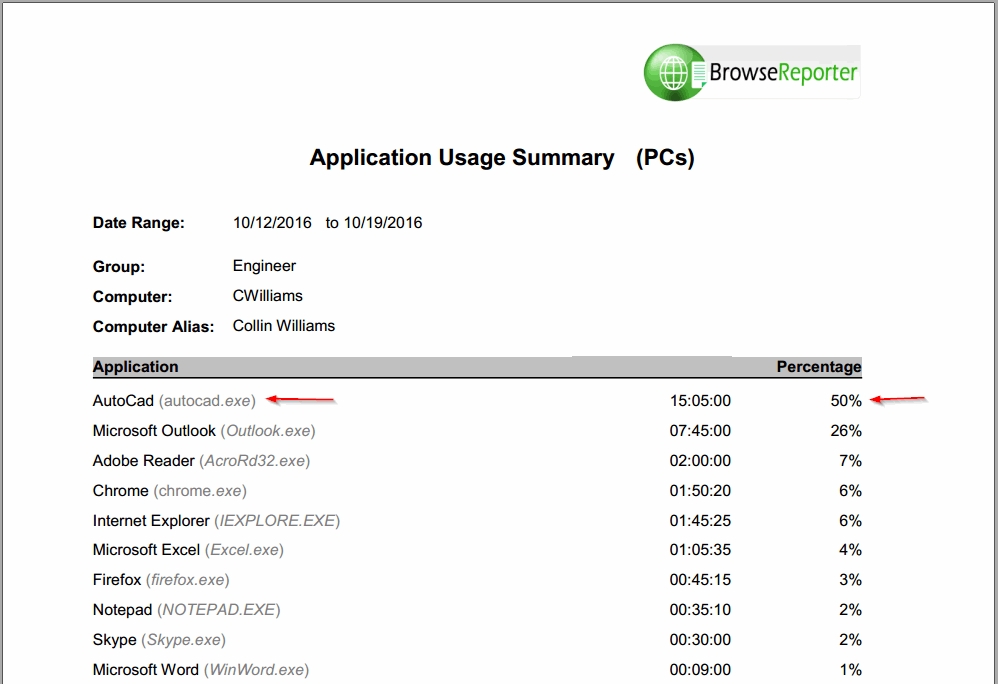Click the Adobe Reader duration 02:00:00

pyautogui.click(x=700, y=461)
